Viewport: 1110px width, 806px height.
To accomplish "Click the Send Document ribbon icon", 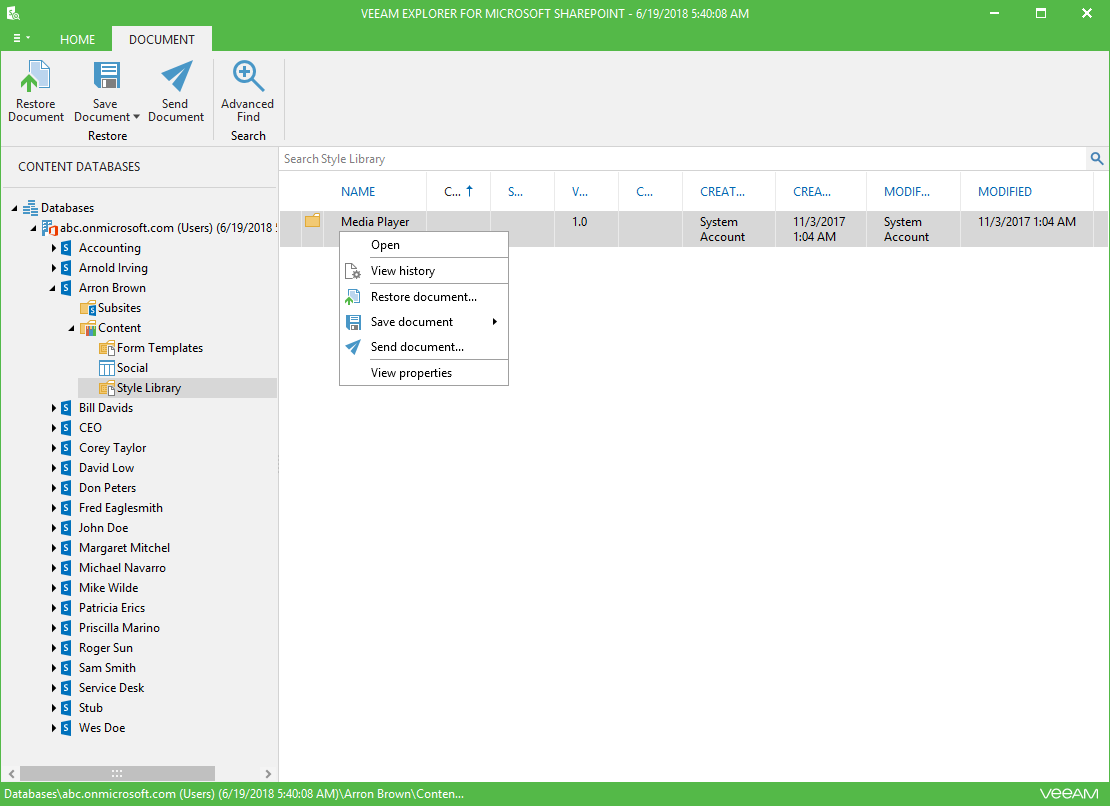I will tap(176, 76).
